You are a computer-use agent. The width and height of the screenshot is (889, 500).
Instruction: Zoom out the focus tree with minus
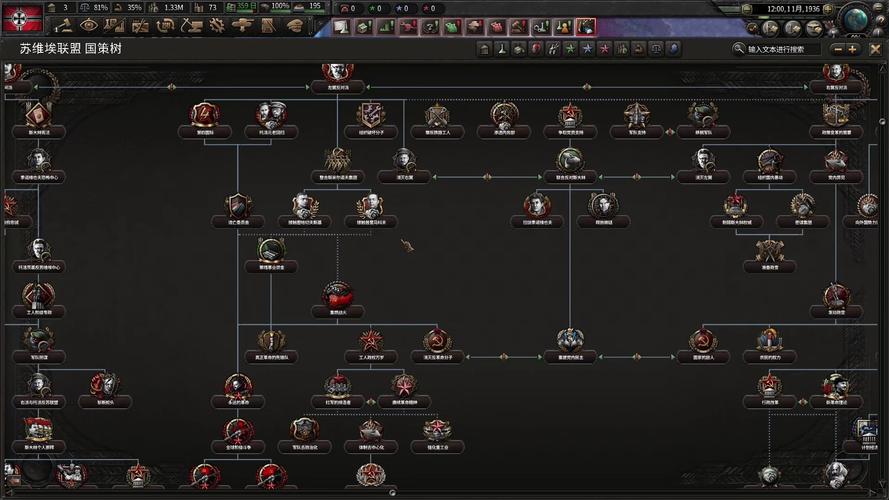click(x=838, y=49)
